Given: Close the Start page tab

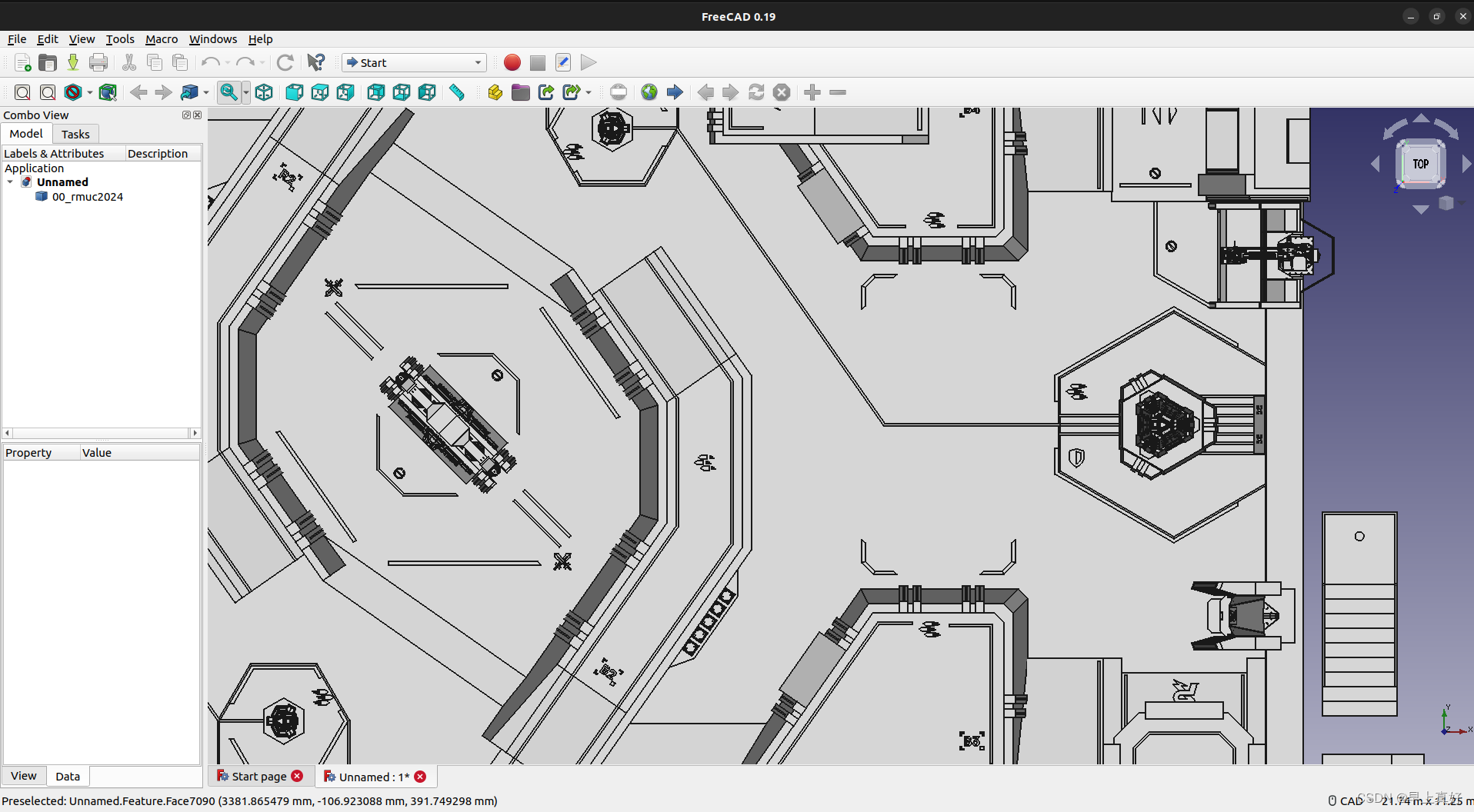Looking at the screenshot, I should coord(298,777).
